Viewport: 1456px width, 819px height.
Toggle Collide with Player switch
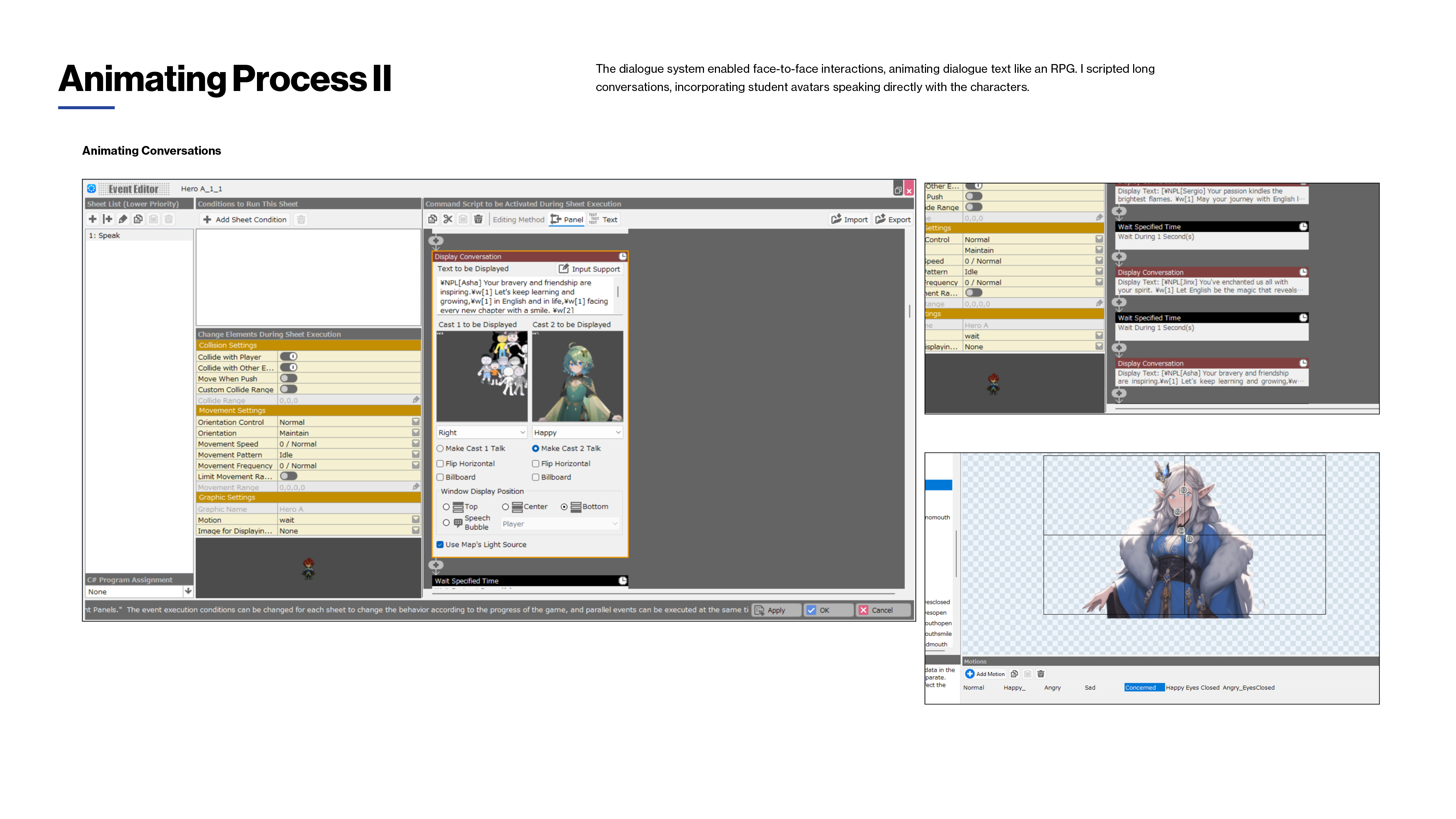289,357
